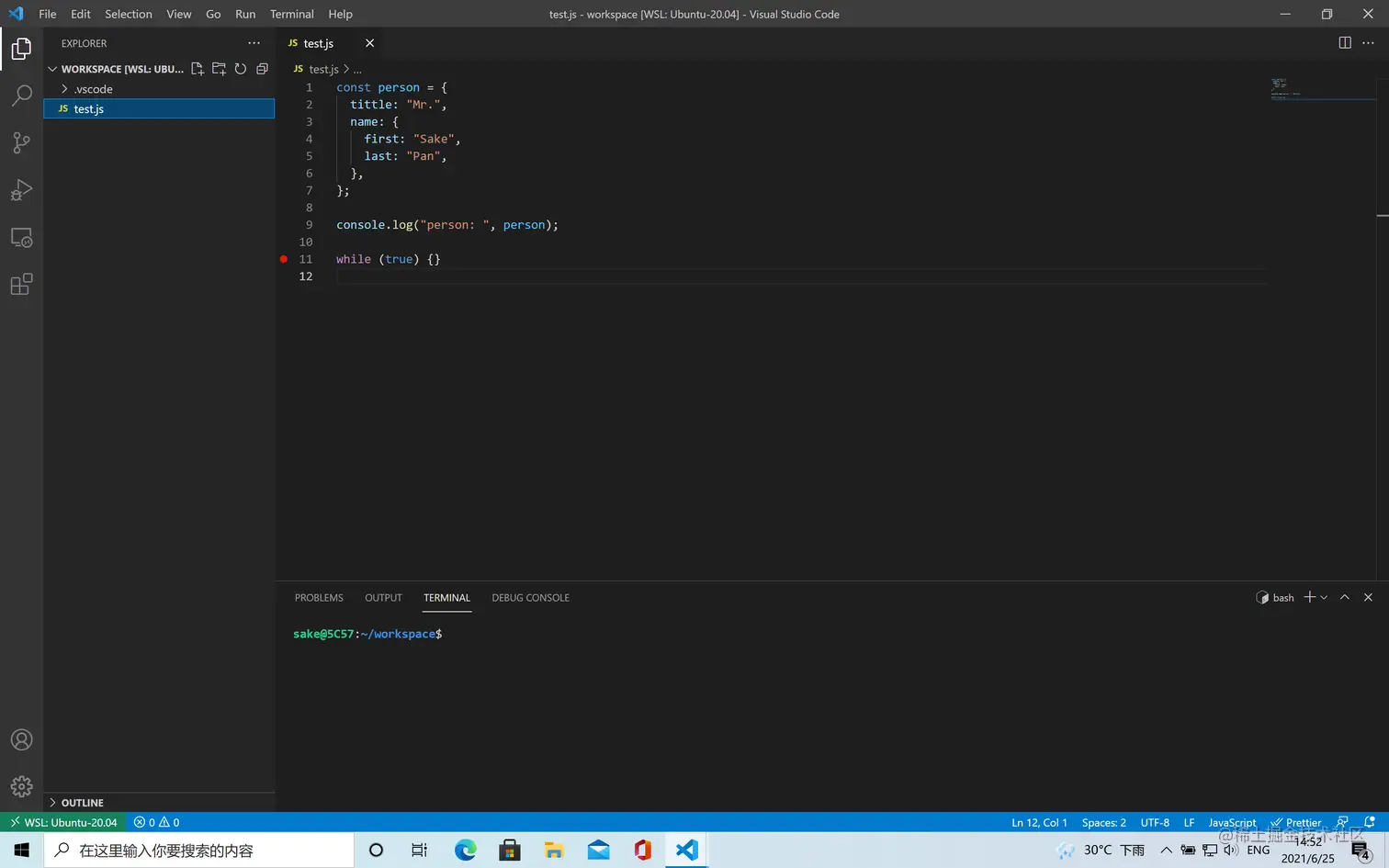Click the errors and warnings counter

click(x=156, y=822)
